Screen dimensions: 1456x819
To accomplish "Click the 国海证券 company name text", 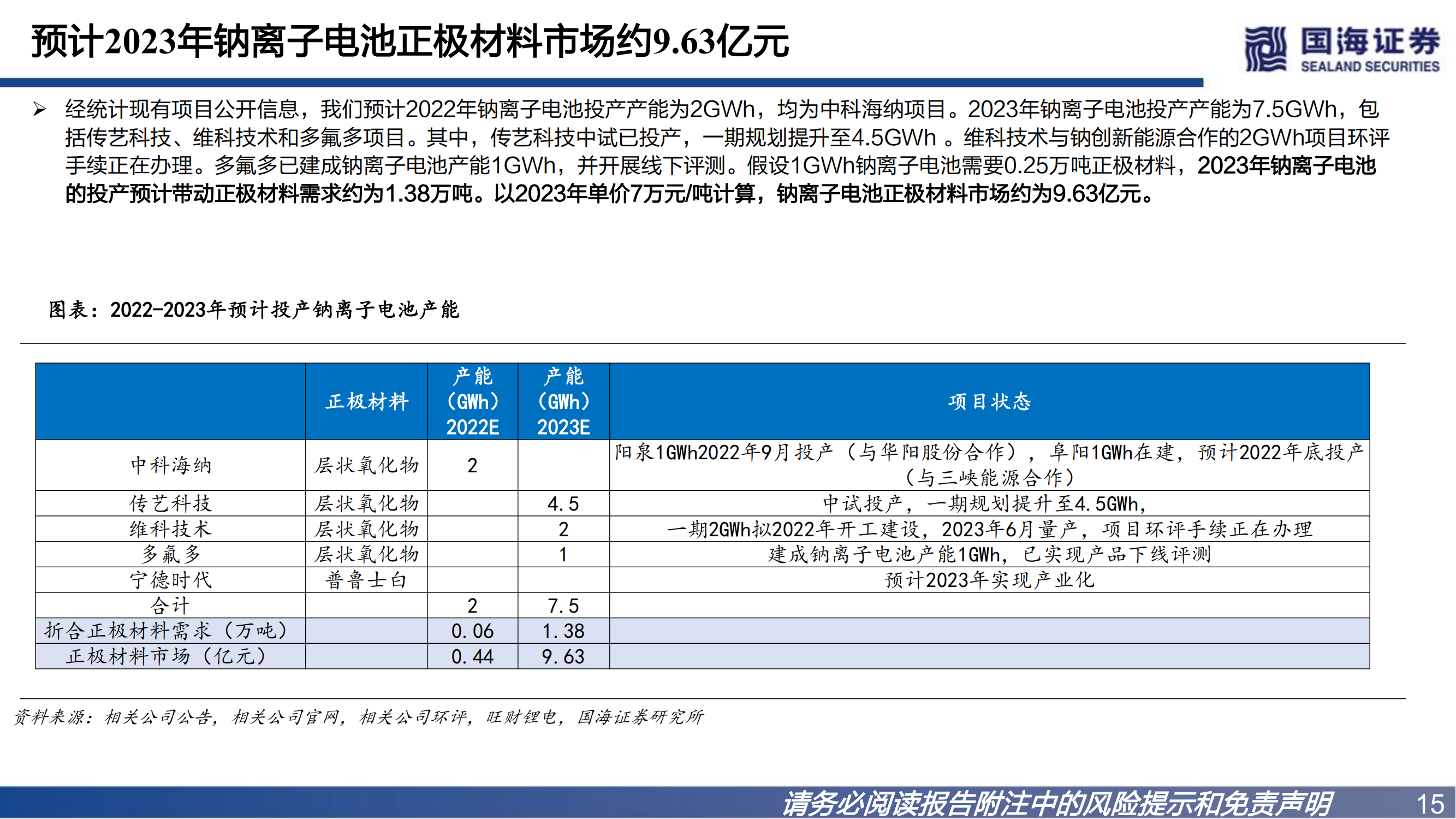I will tap(1370, 41).
